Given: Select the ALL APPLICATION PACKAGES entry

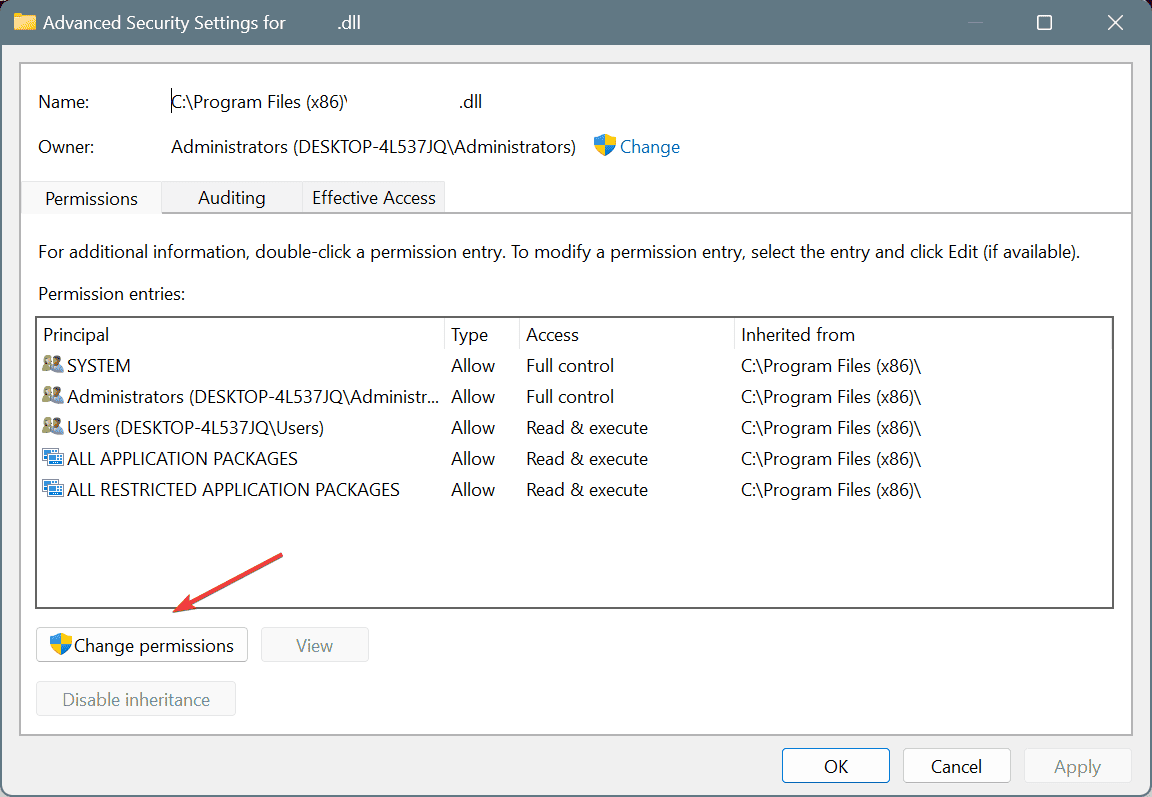Looking at the screenshot, I should point(575,458).
